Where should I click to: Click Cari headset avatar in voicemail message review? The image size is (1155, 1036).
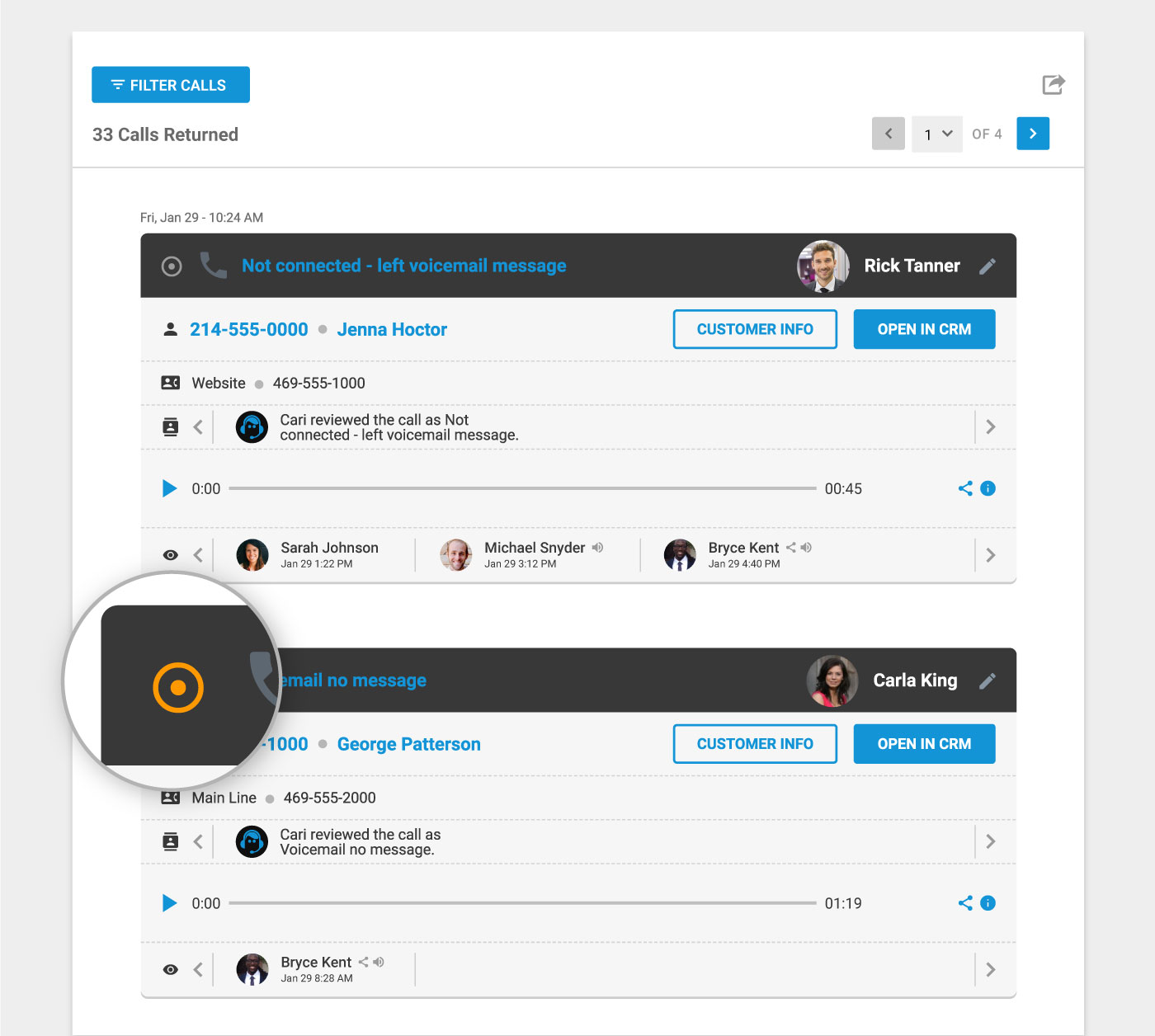point(252,427)
